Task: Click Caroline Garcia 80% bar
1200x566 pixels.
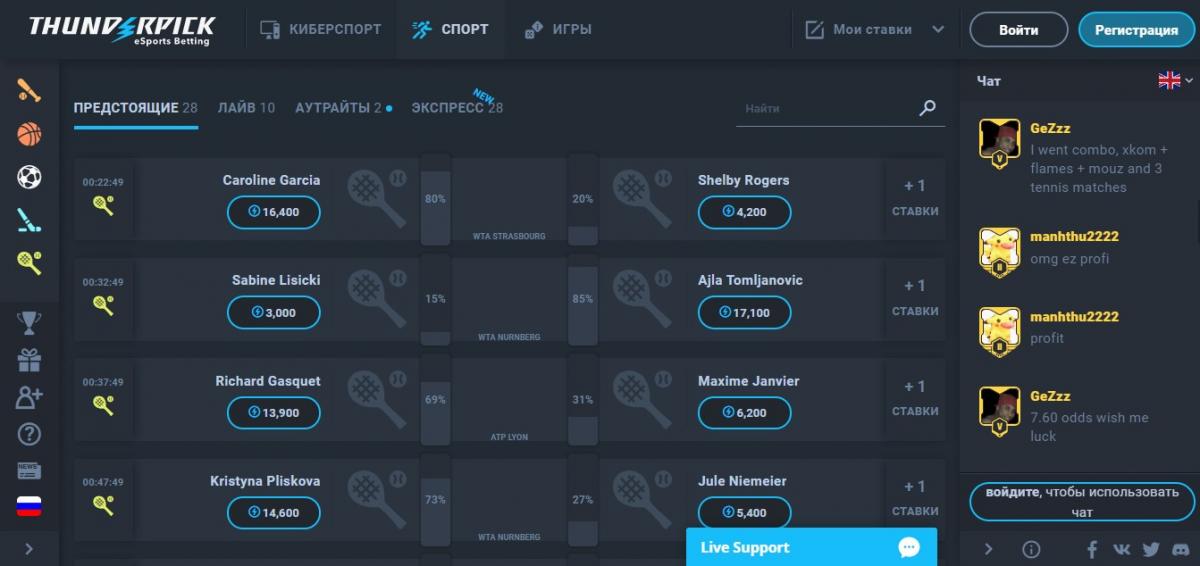Action: click(x=435, y=200)
